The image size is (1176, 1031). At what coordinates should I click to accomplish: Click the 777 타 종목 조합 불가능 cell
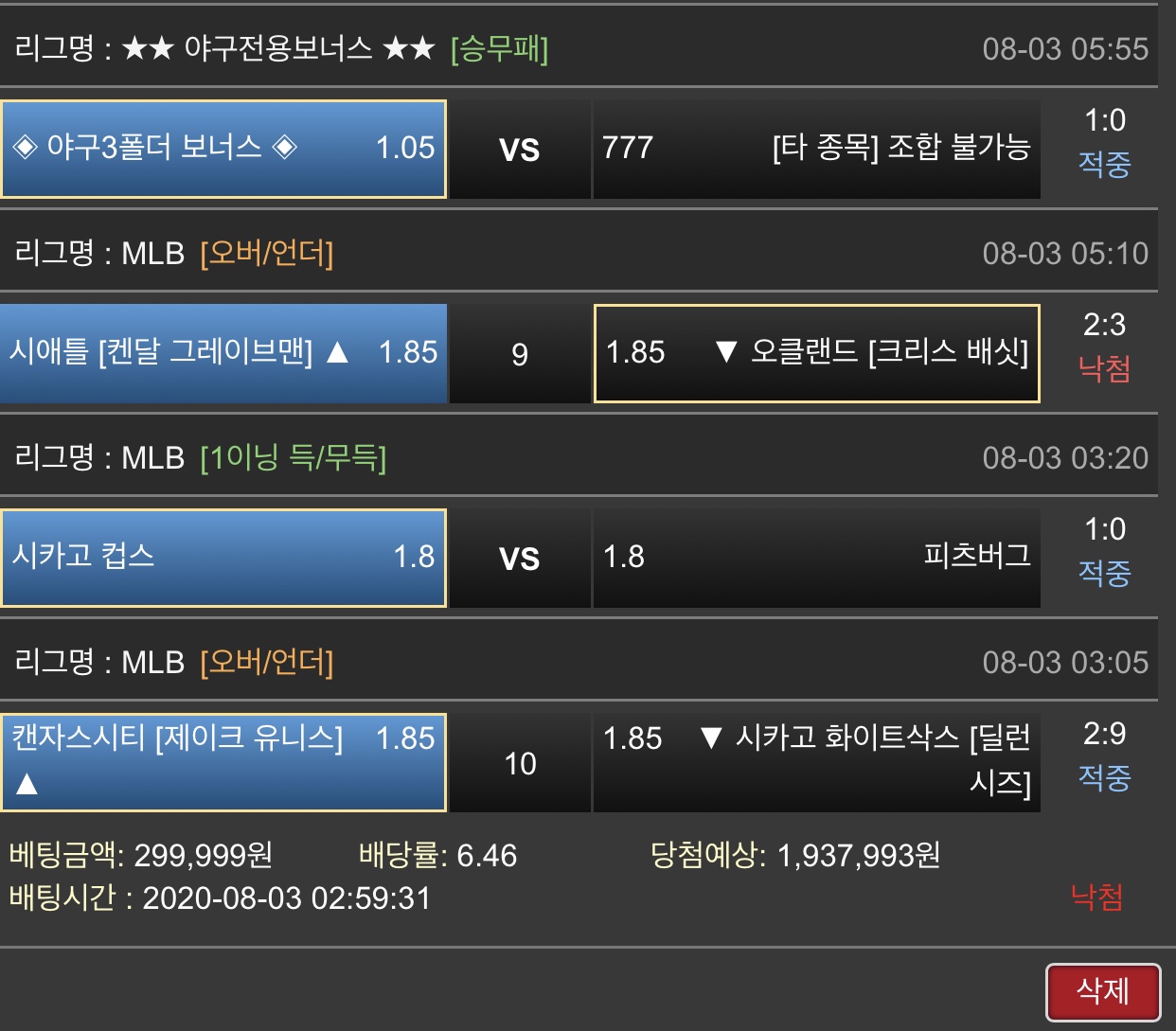tap(816, 149)
